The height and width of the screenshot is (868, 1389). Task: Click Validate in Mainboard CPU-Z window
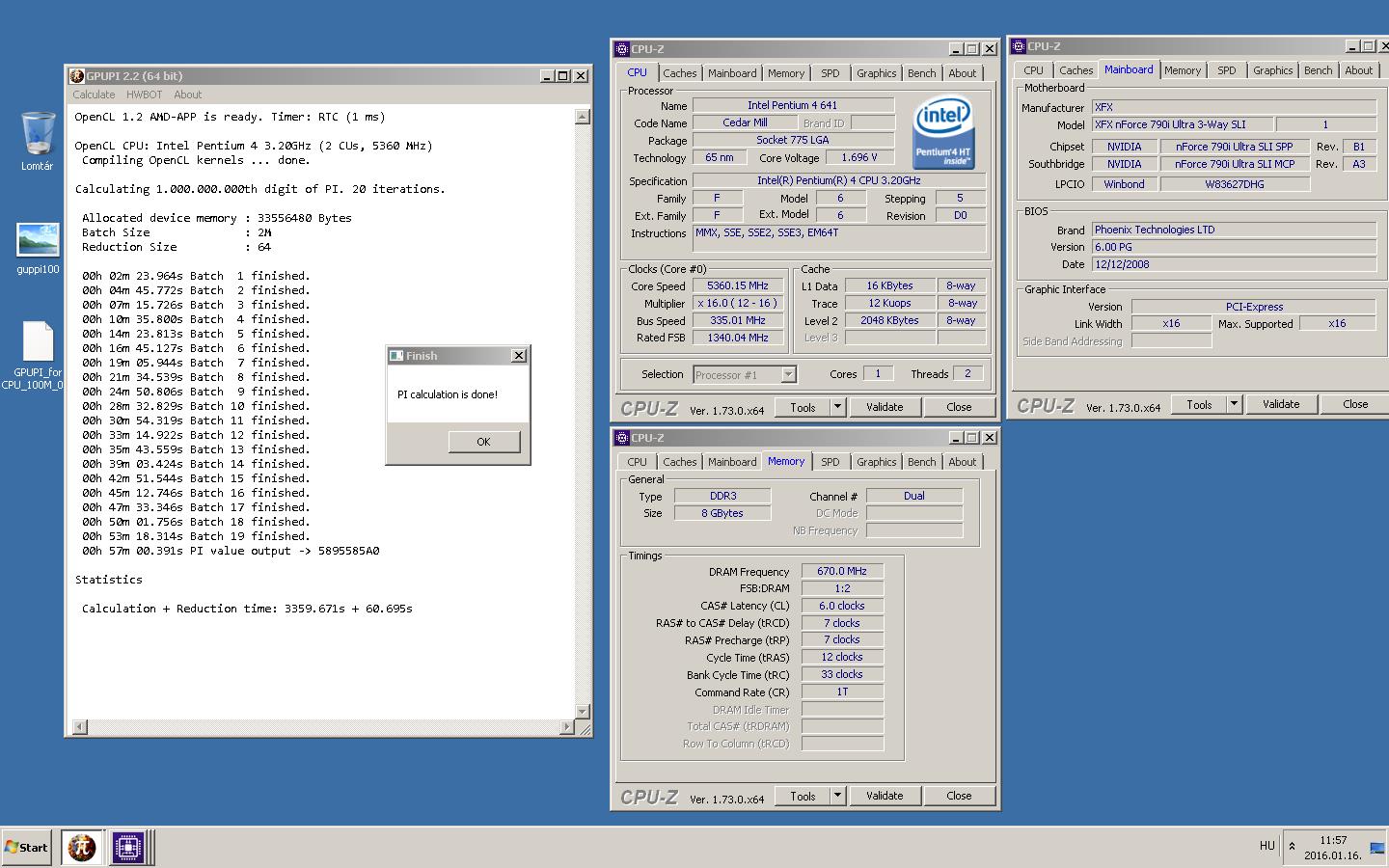1281,404
